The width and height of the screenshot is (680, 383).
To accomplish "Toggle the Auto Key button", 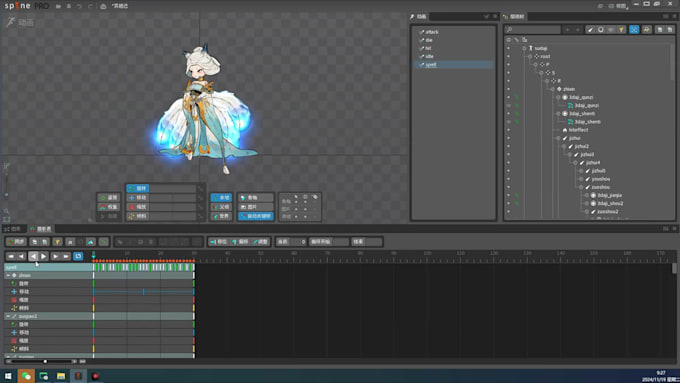I will tap(256, 216).
